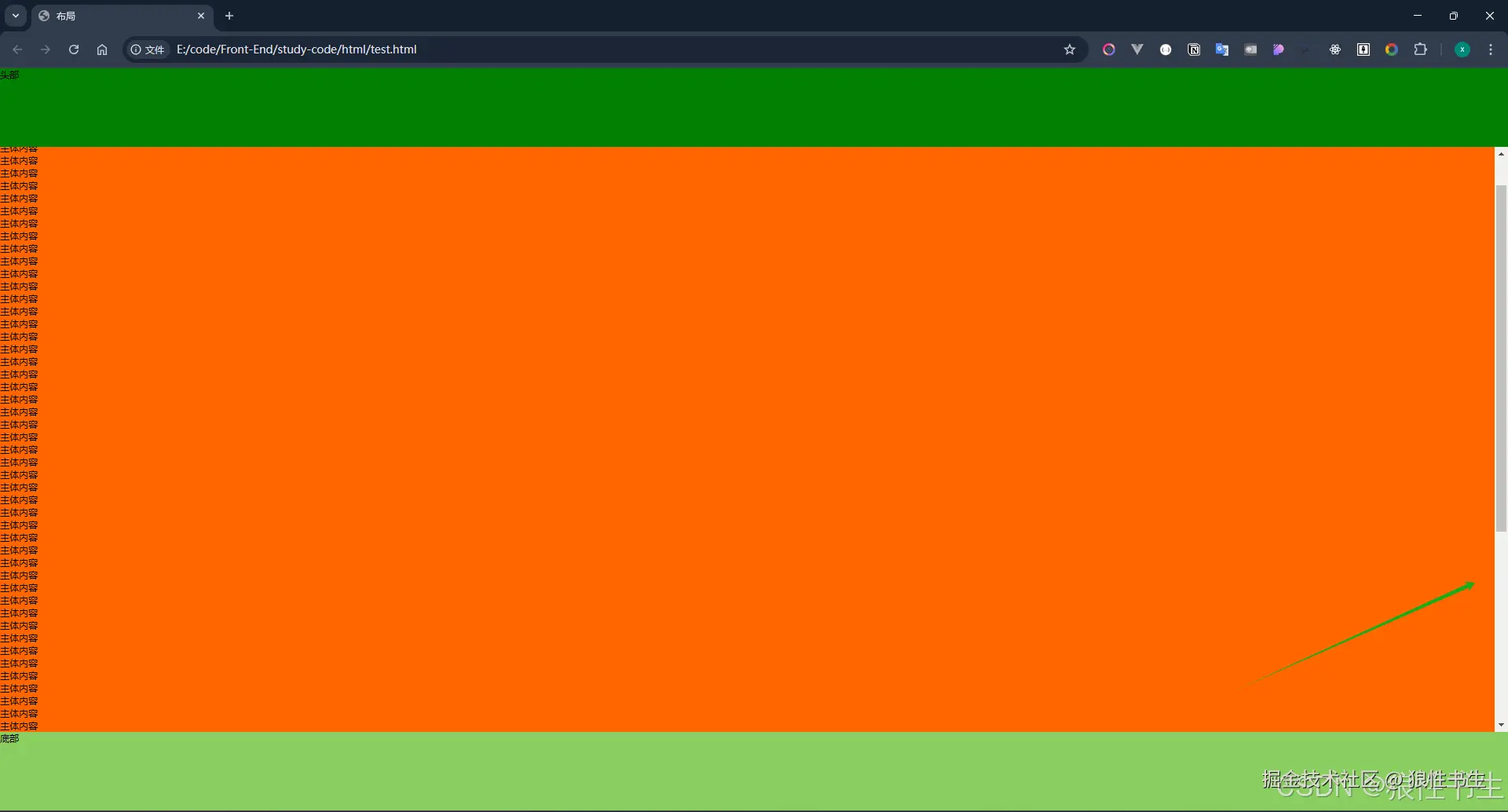
Task: Open the Google Translate extension
Action: (x=1222, y=49)
